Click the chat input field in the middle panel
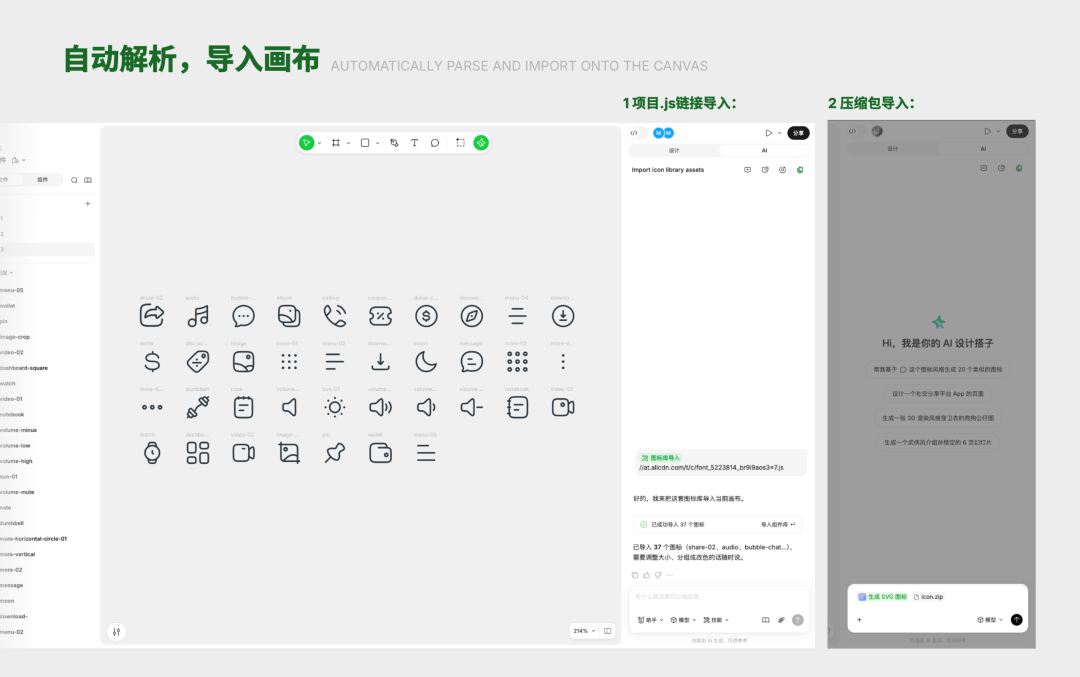The width and height of the screenshot is (1080, 677). tap(718, 596)
